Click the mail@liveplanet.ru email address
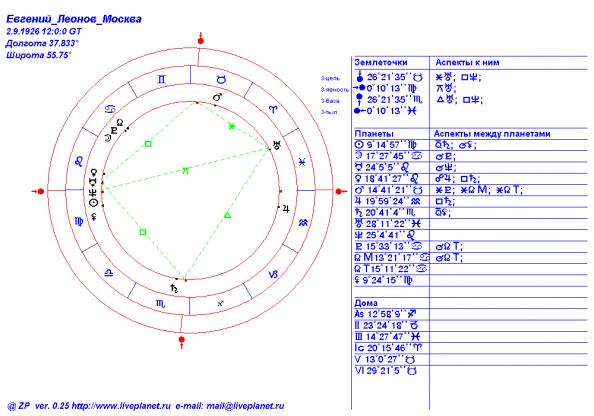Image resolution: width=594 pixels, height=416 pixels. pyautogui.click(x=245, y=406)
